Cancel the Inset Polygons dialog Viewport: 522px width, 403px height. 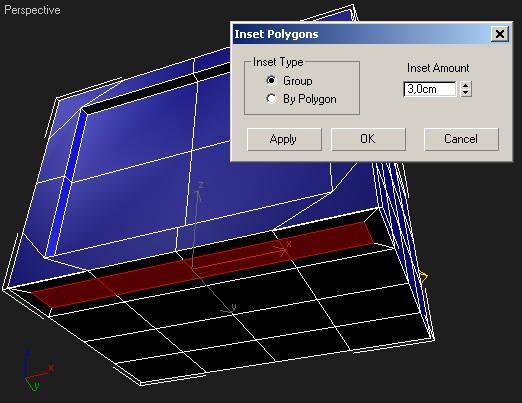pos(461,139)
